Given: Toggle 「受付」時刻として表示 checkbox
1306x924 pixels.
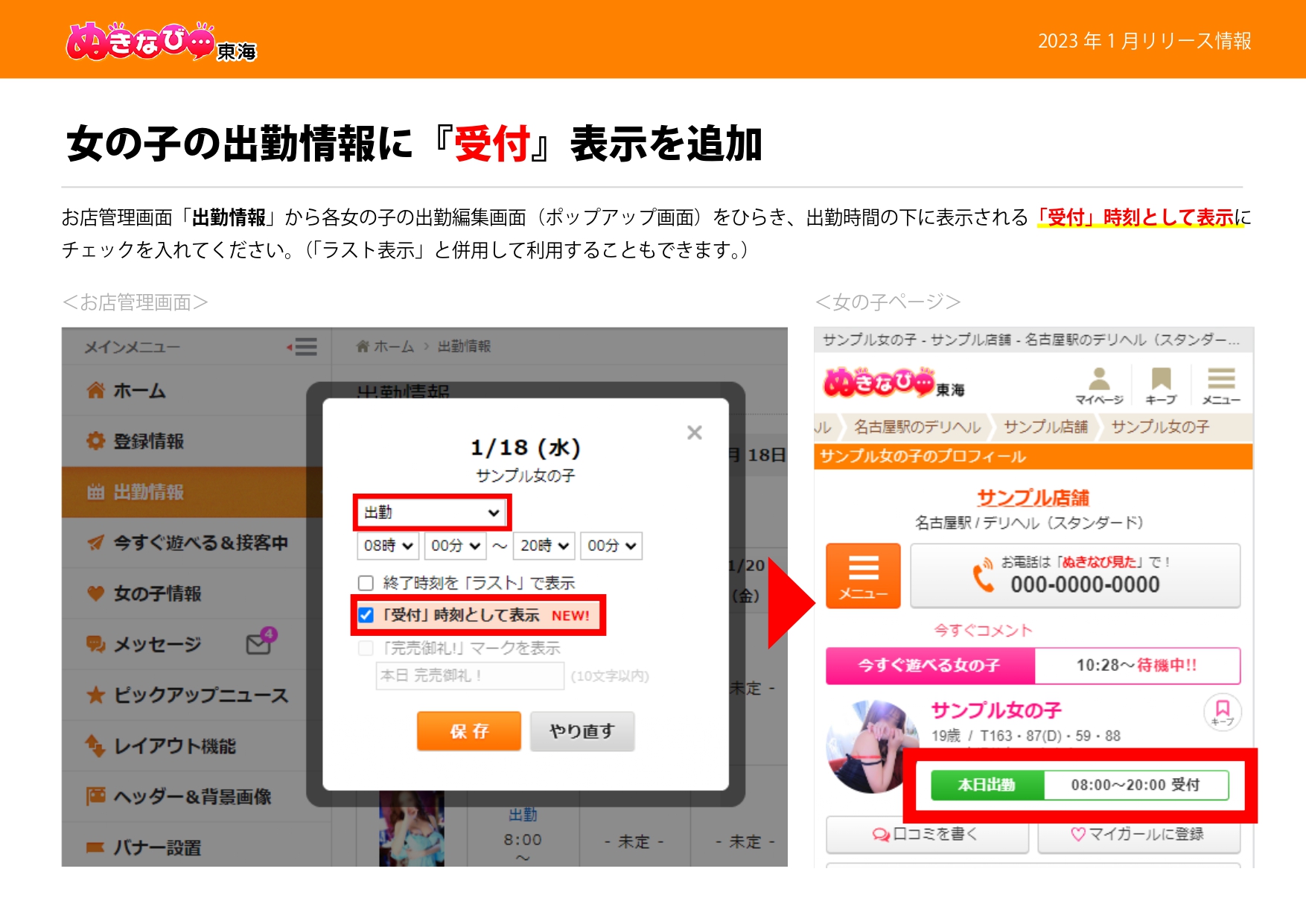Looking at the screenshot, I should point(366,615).
